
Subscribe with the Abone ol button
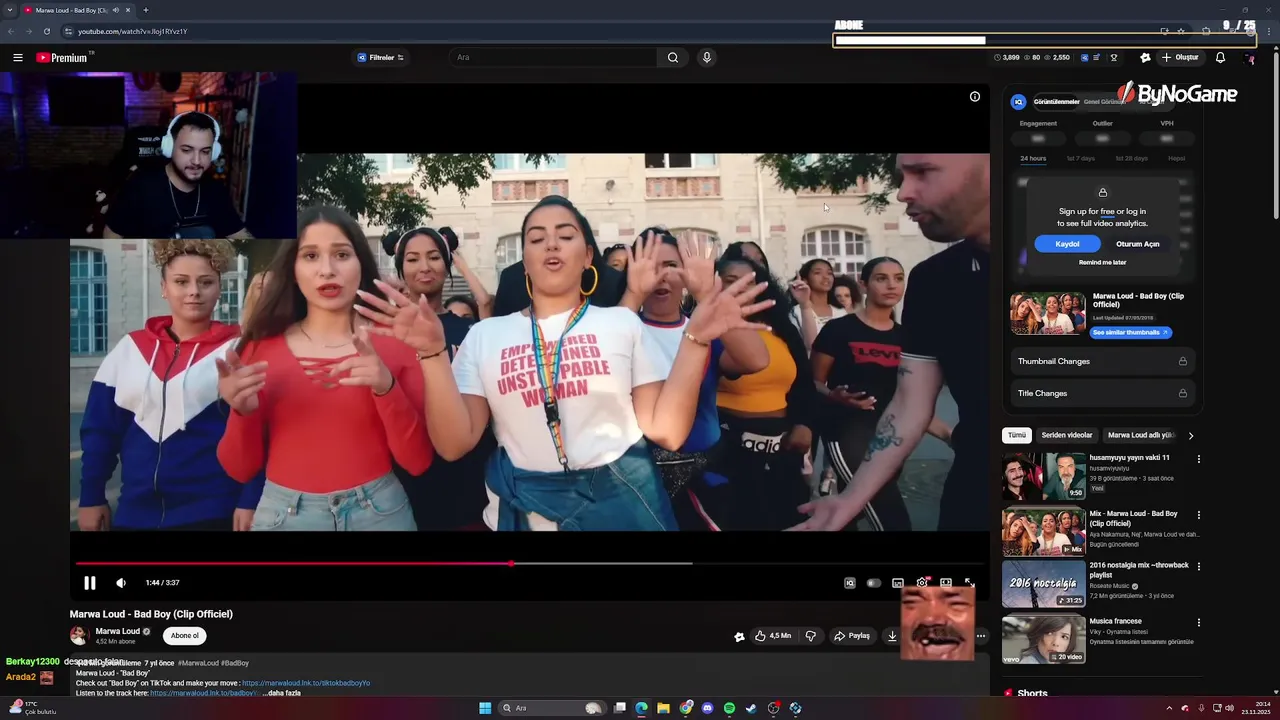pos(184,636)
